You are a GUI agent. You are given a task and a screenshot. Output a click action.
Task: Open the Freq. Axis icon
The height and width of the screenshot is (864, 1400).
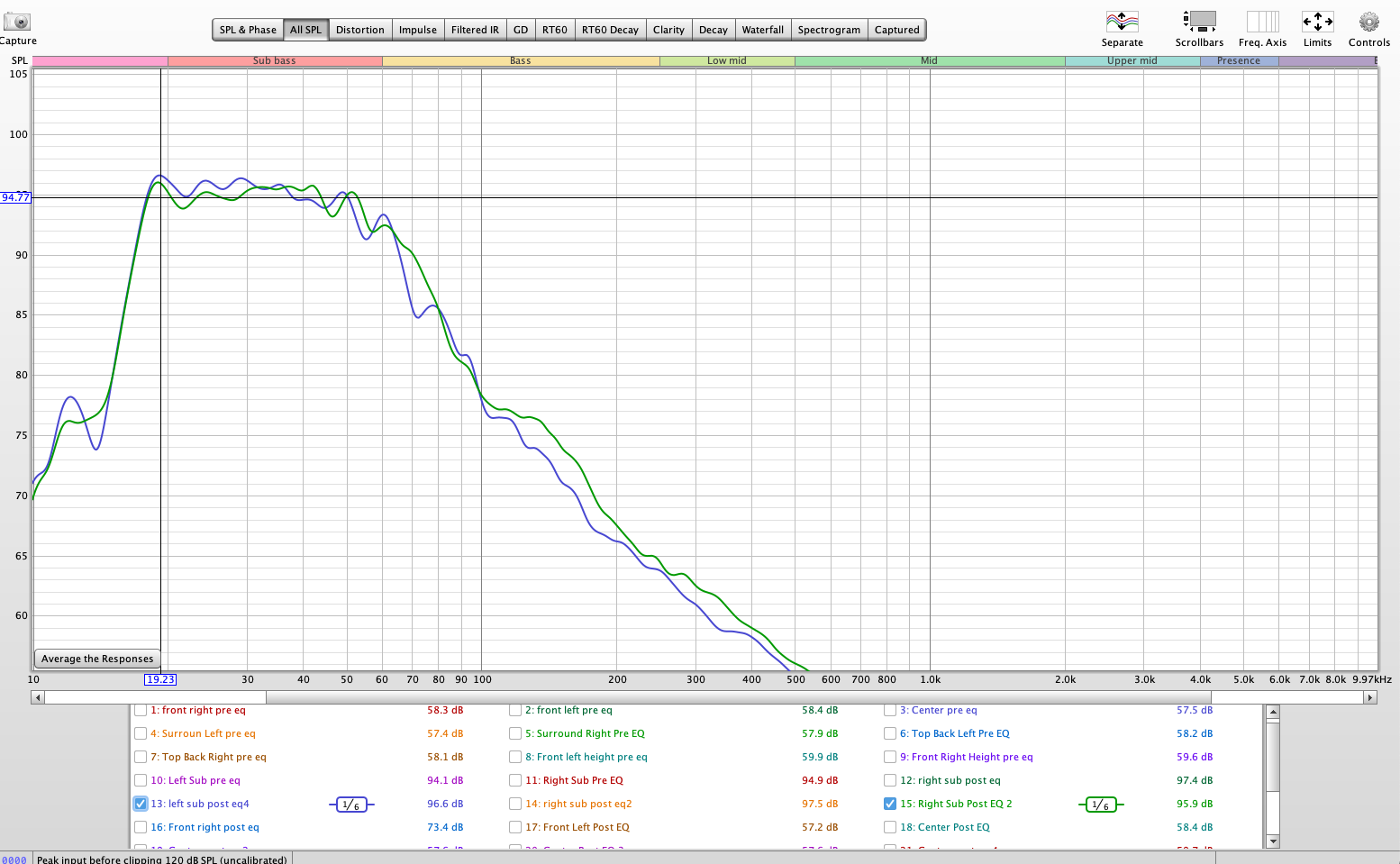pos(1262,22)
